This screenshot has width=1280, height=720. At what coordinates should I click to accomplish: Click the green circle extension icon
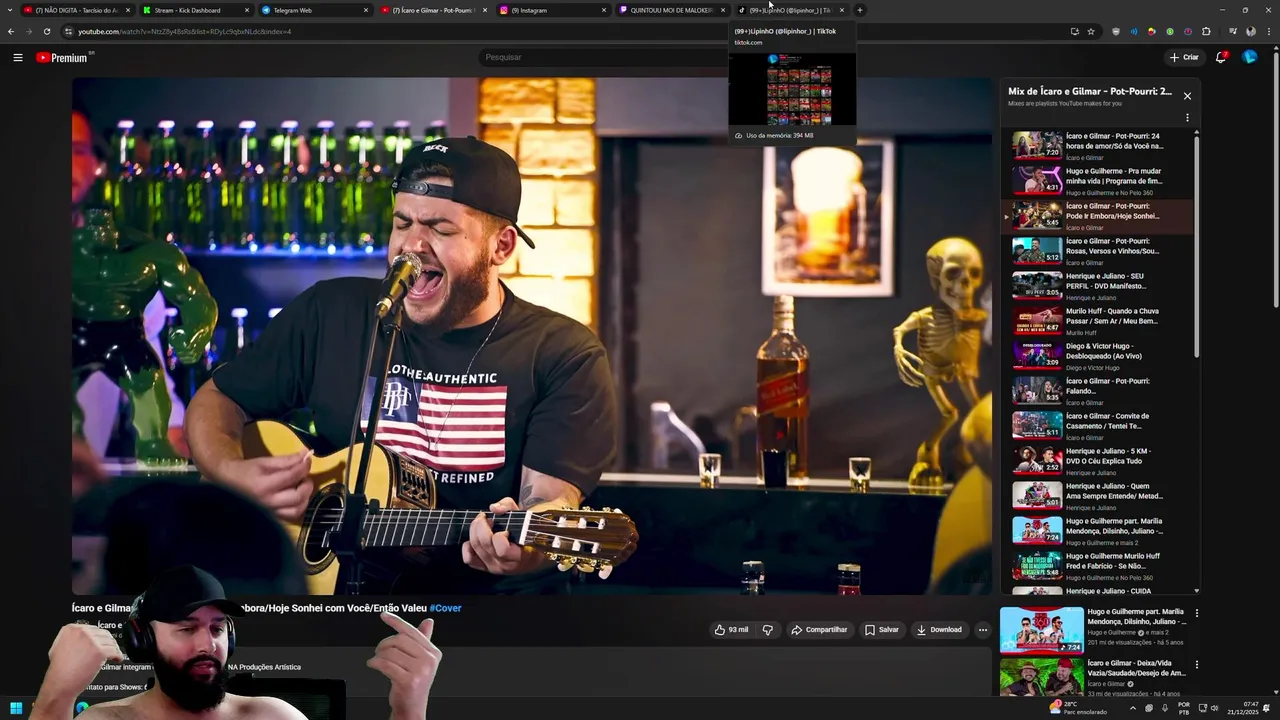(1170, 31)
